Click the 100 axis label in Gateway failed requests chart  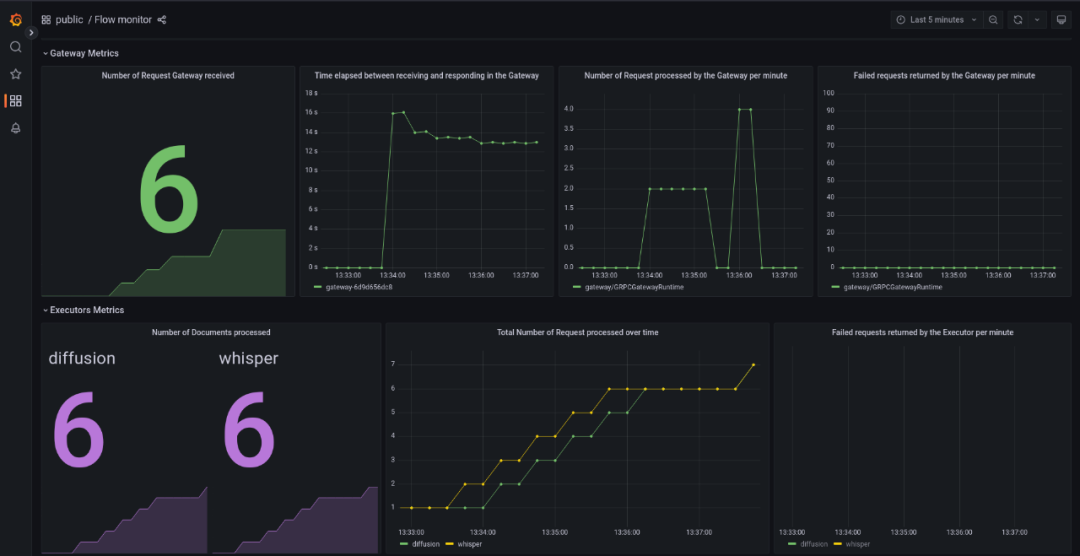(x=829, y=93)
